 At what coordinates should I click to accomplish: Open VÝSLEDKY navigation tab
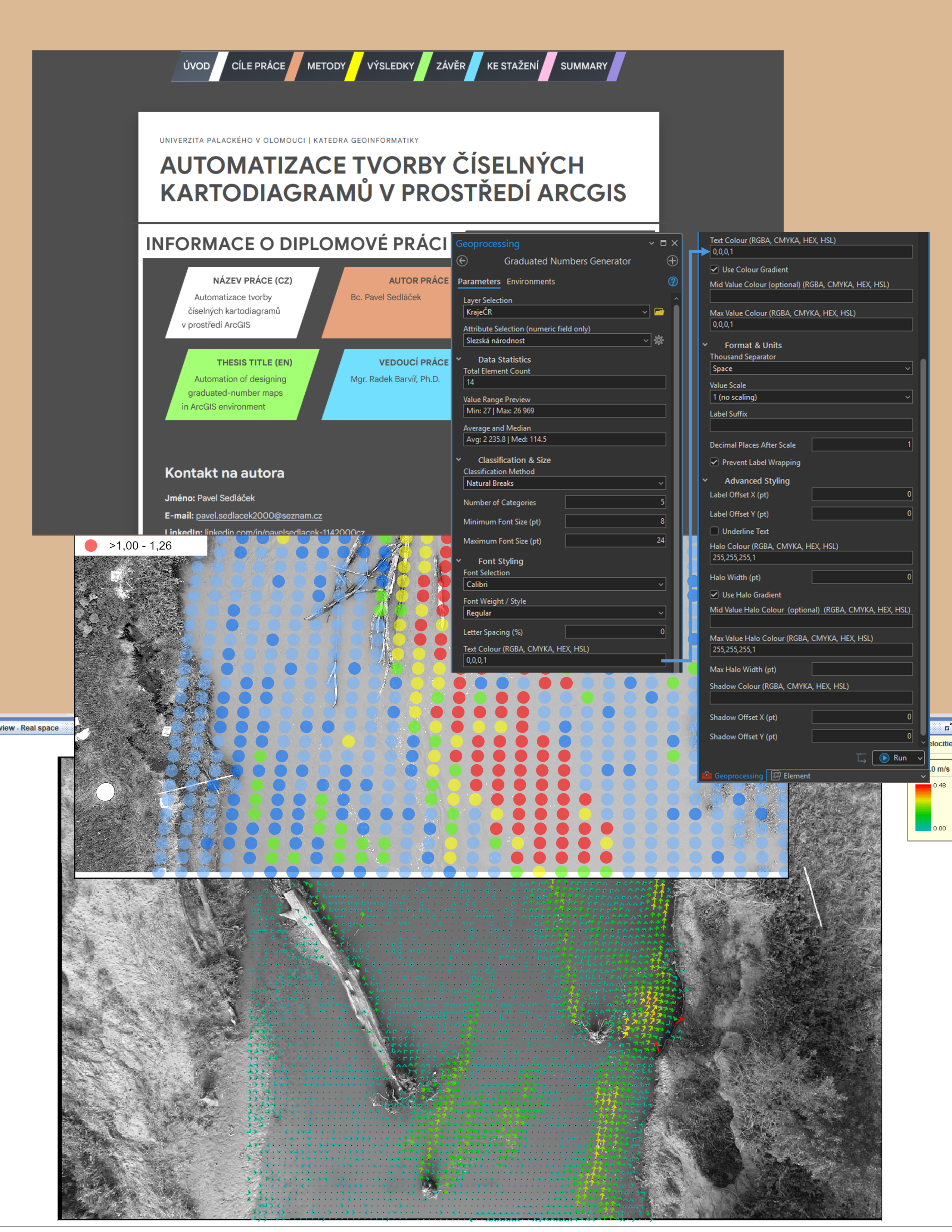(390, 66)
